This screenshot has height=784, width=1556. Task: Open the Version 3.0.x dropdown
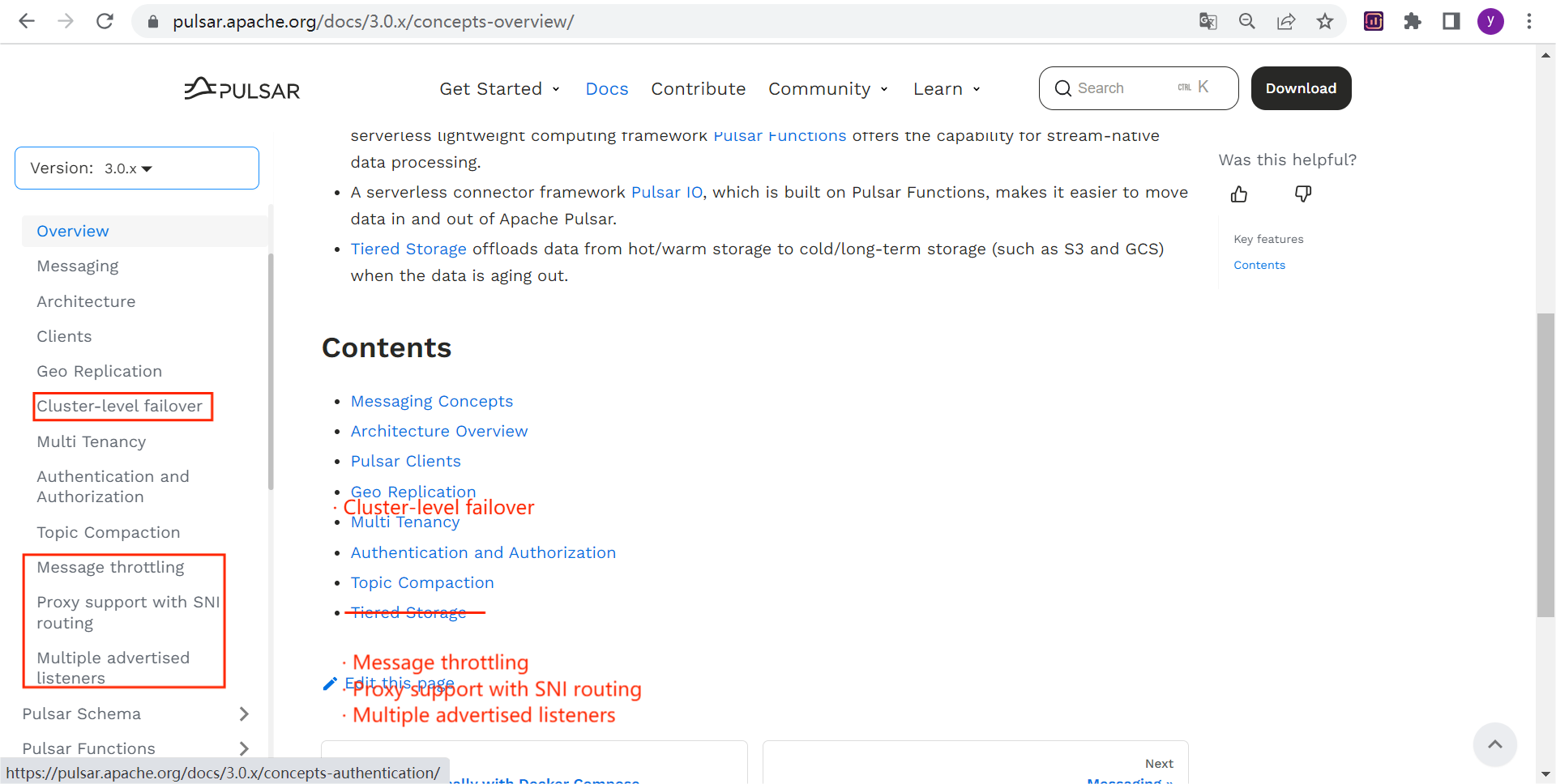click(x=136, y=168)
